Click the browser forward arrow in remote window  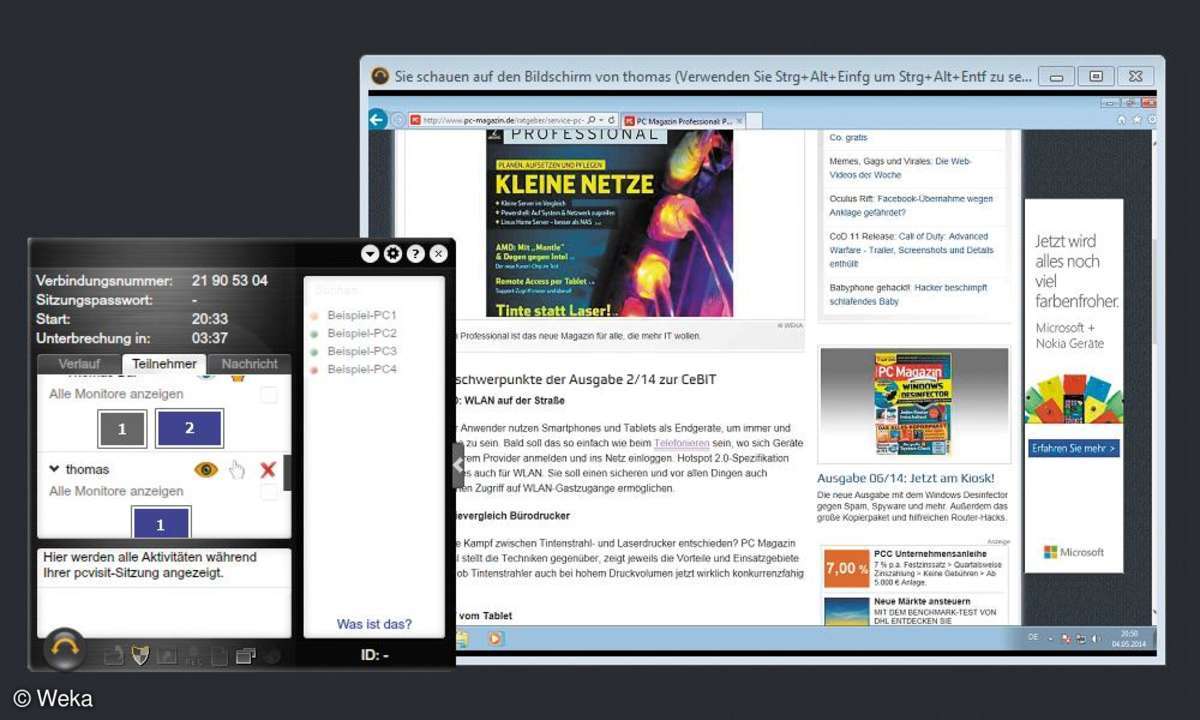(x=398, y=119)
